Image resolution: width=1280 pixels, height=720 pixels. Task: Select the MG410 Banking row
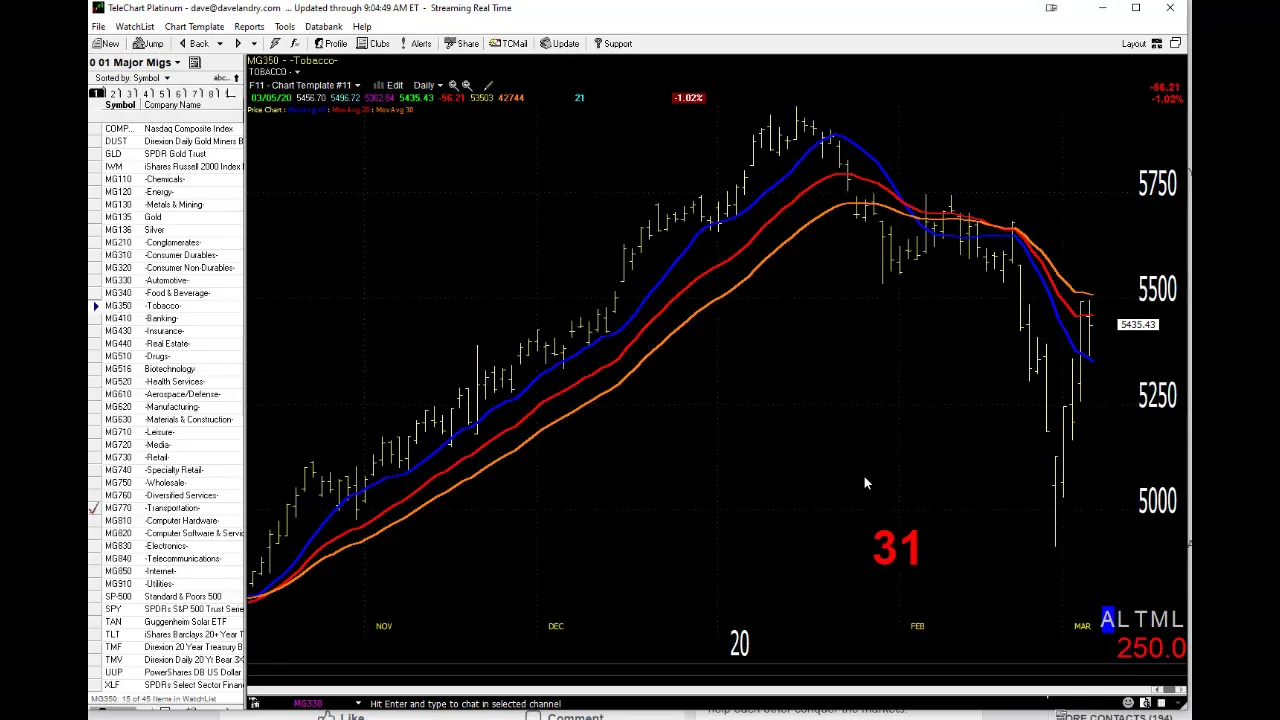(x=167, y=318)
